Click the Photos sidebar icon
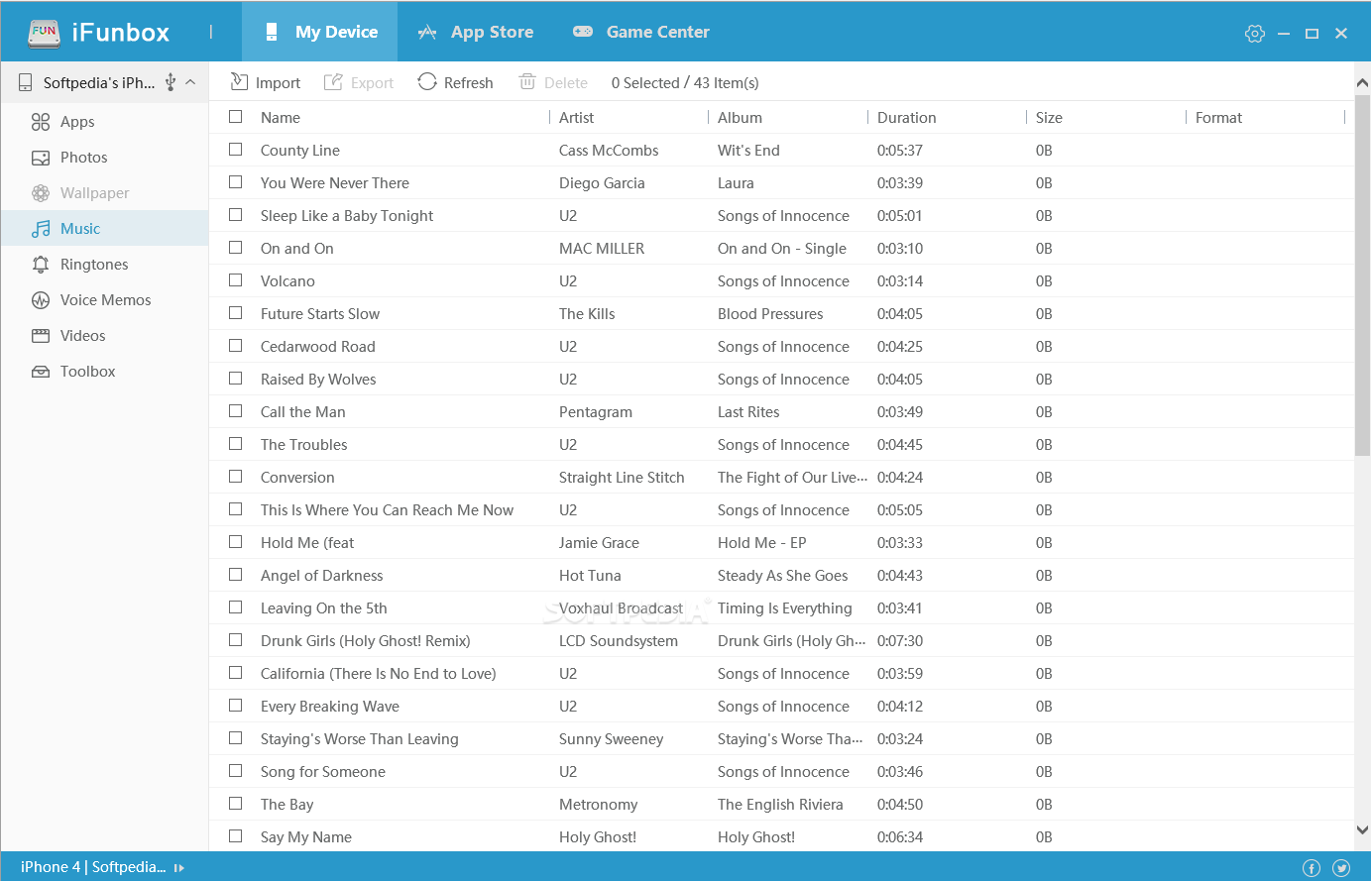1372x882 pixels. tap(41, 158)
